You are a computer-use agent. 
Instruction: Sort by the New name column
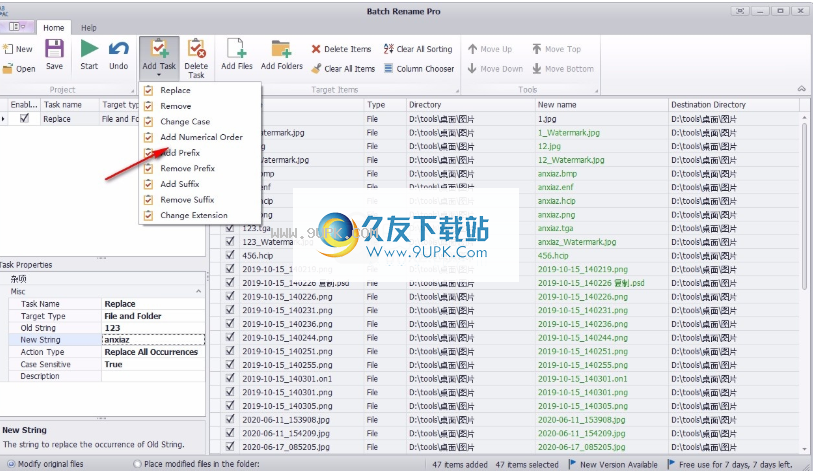601,105
